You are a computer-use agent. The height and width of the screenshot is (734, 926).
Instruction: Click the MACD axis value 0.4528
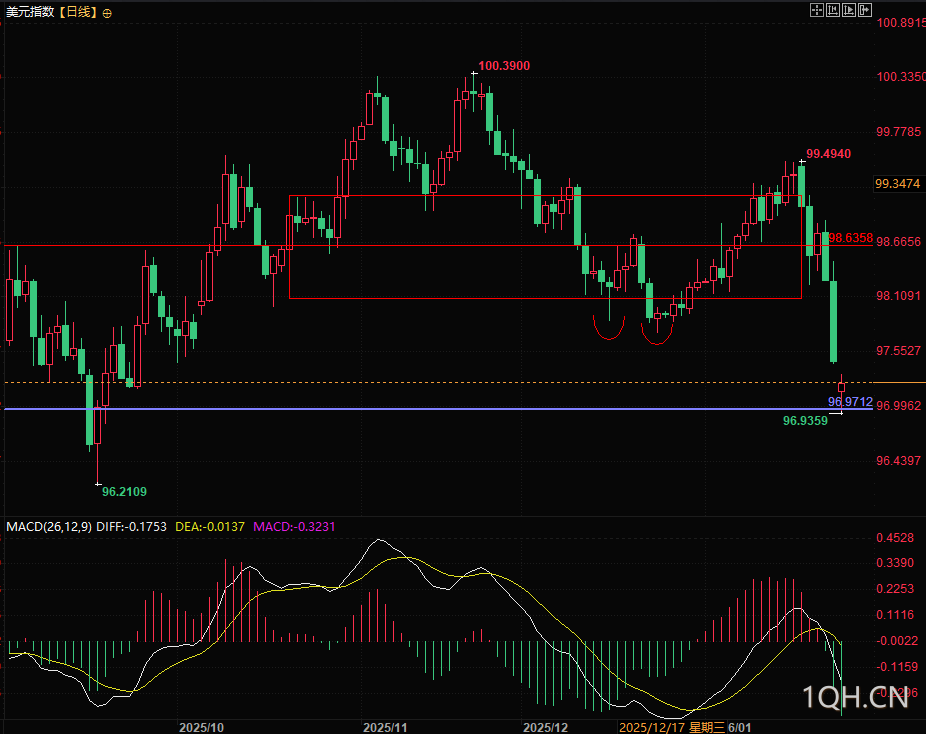pos(895,538)
